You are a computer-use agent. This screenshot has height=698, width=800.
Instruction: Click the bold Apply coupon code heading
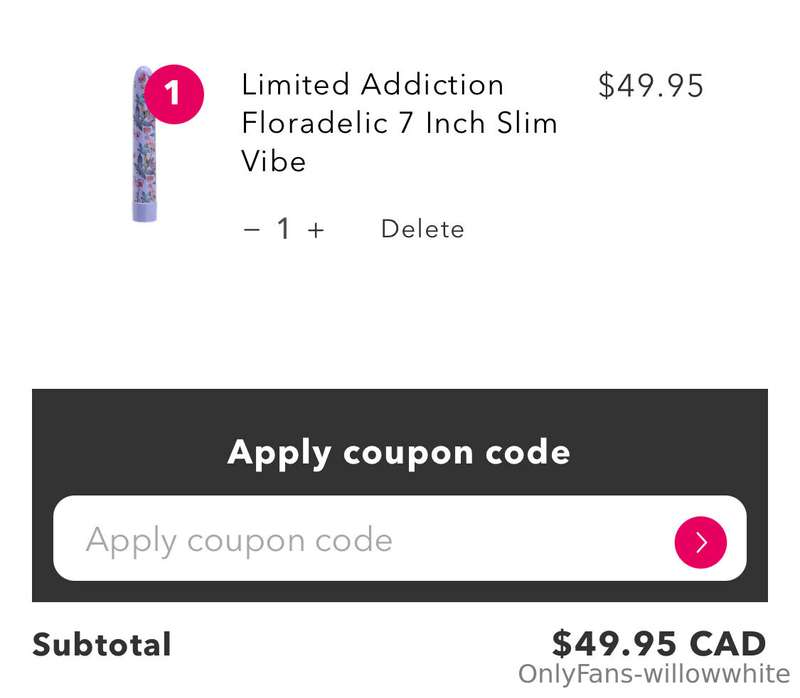399,453
